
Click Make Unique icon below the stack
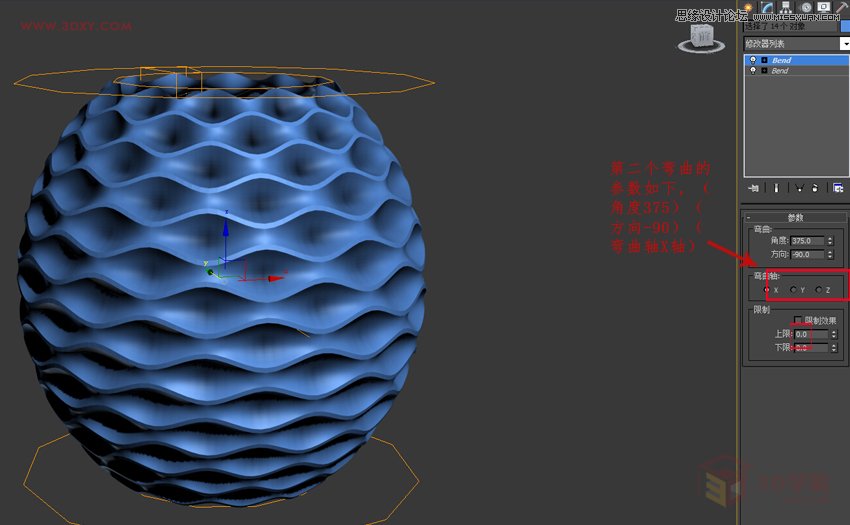[799, 188]
